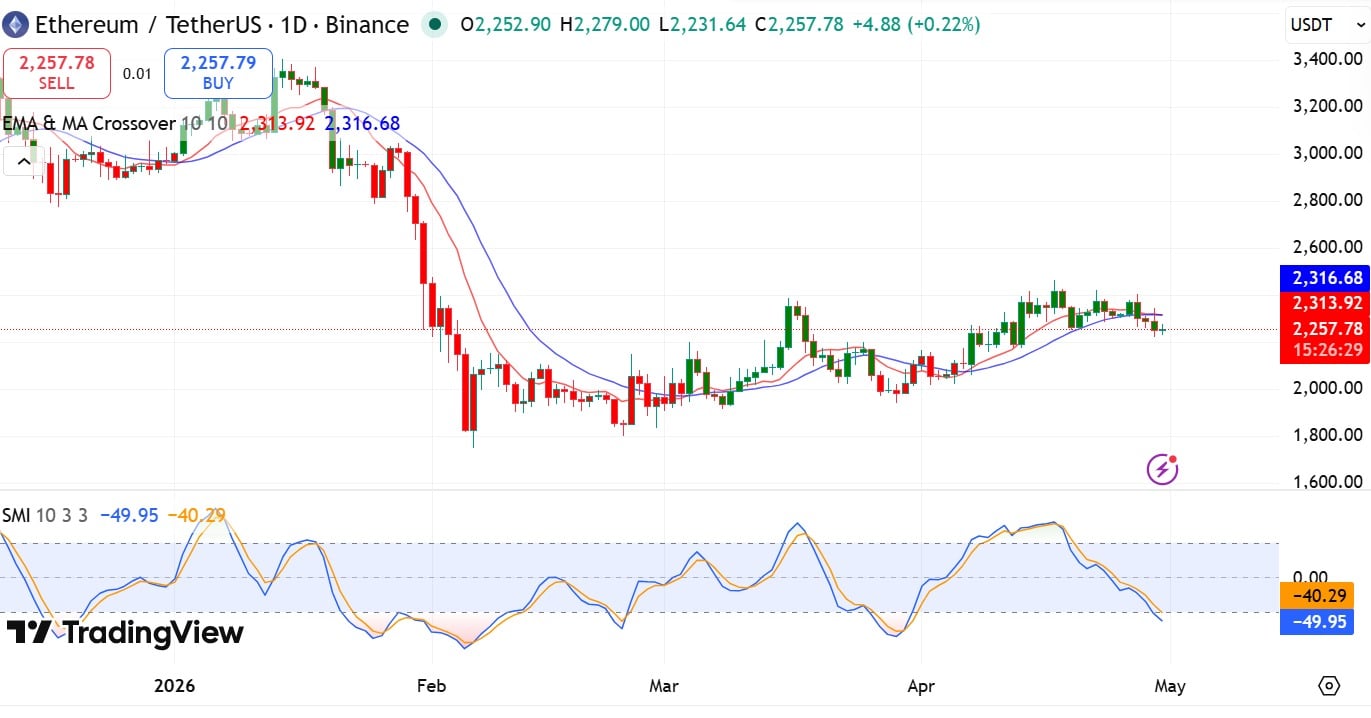Open the flash trading lightning icon
The width and height of the screenshot is (1371, 718).
(x=1161, y=467)
